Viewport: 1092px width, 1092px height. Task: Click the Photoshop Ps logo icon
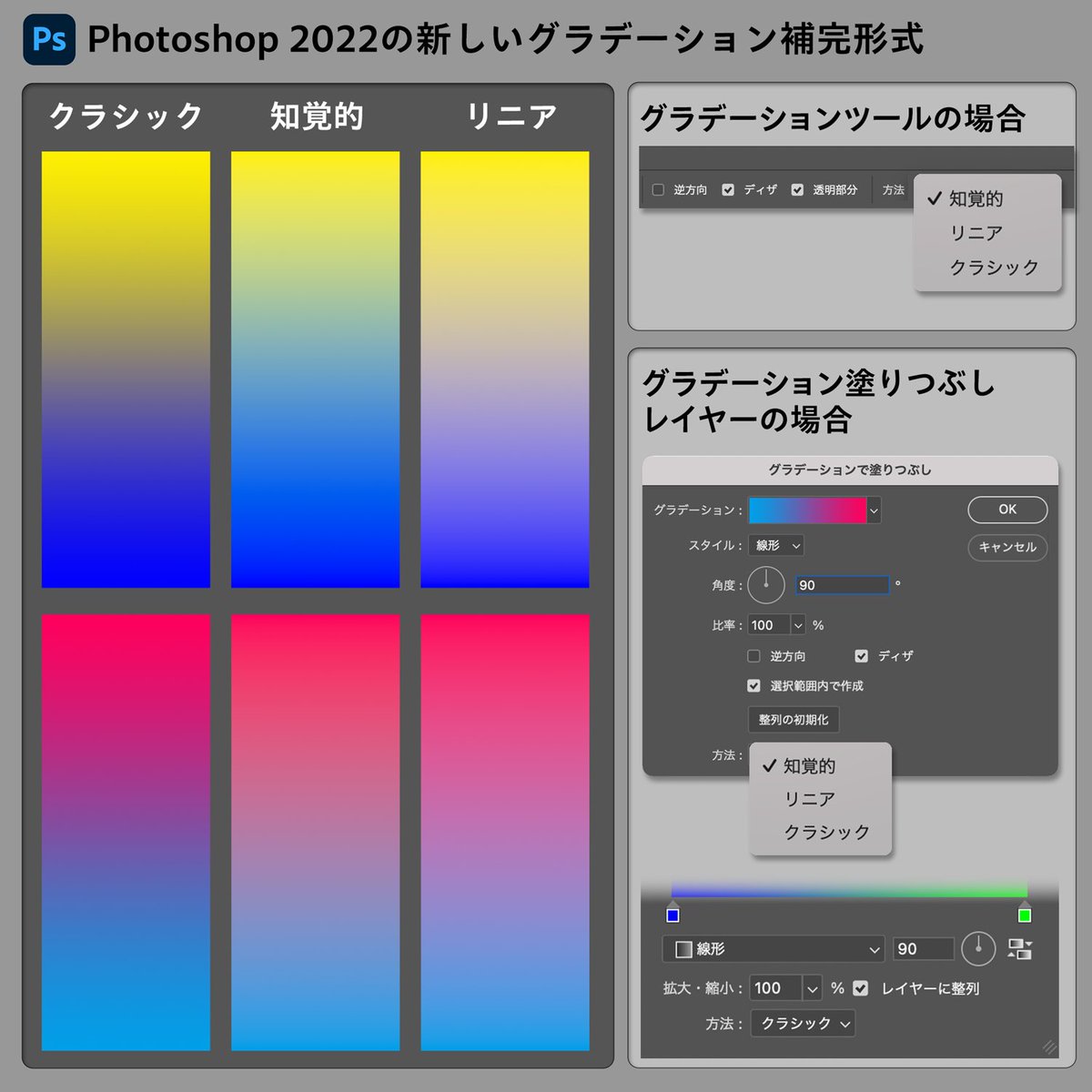coord(49,39)
